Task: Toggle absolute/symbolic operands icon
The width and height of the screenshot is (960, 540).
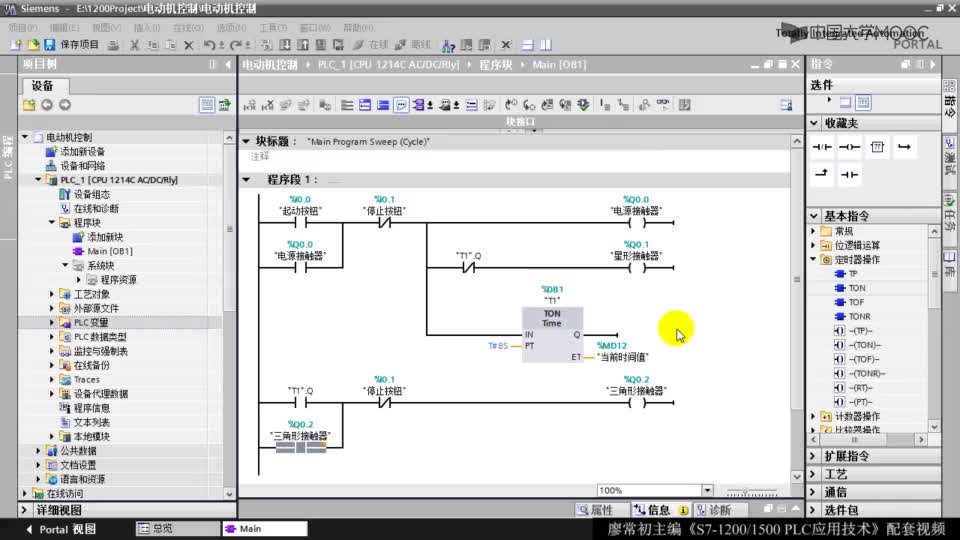Action: 421,105
